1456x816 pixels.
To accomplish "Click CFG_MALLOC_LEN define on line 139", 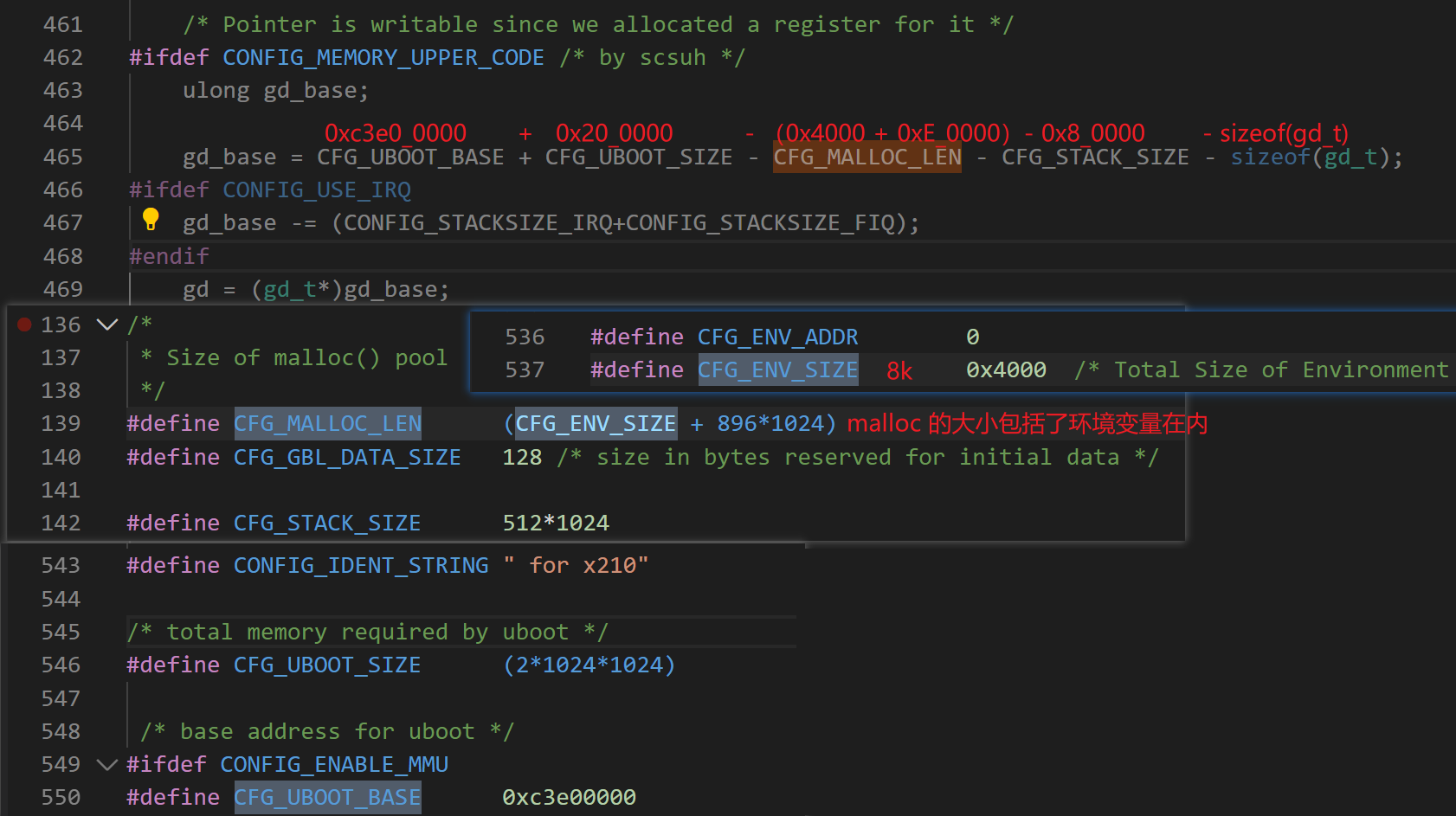I will coord(328,423).
